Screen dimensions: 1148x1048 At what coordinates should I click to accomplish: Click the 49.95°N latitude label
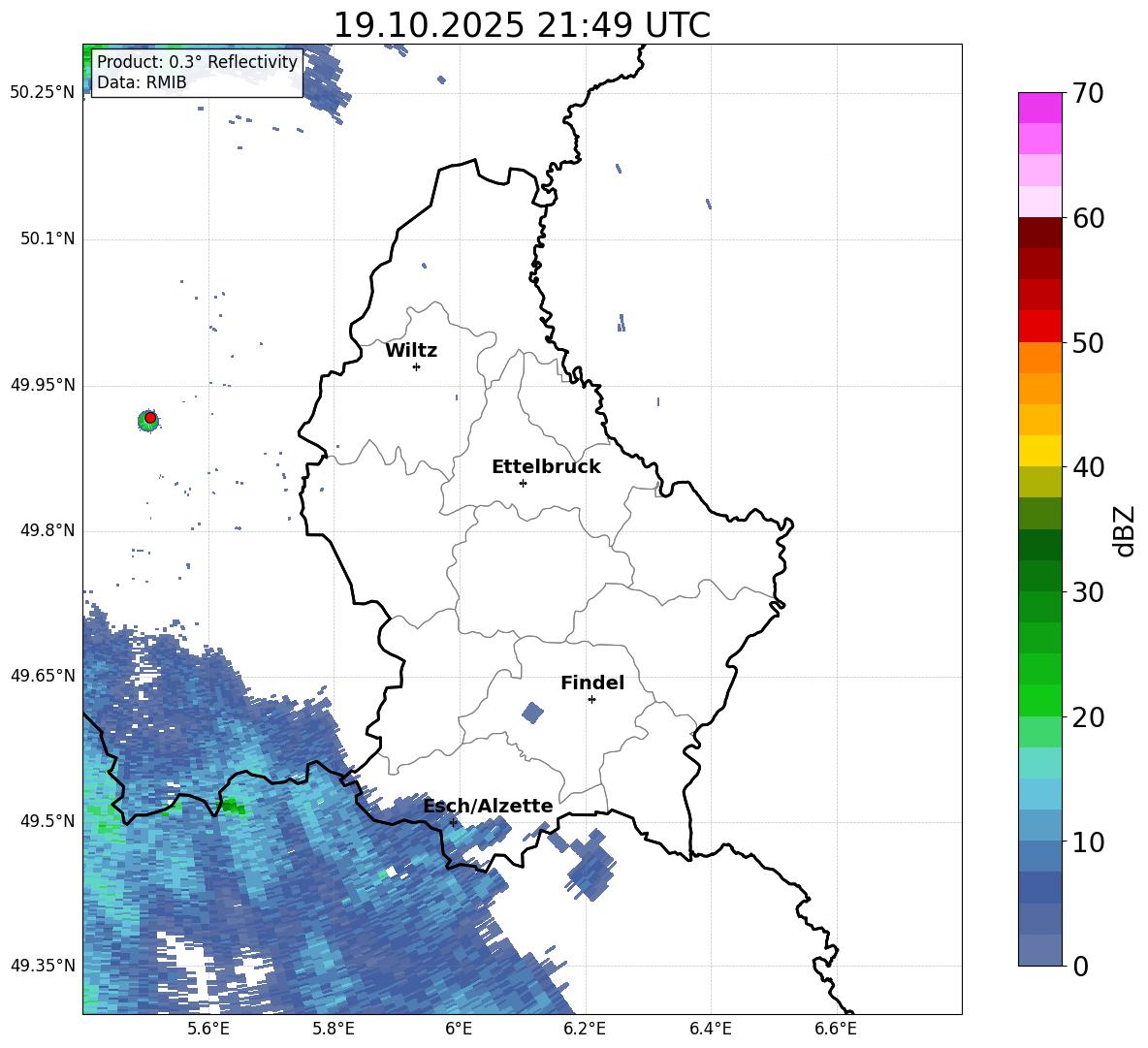43,385
